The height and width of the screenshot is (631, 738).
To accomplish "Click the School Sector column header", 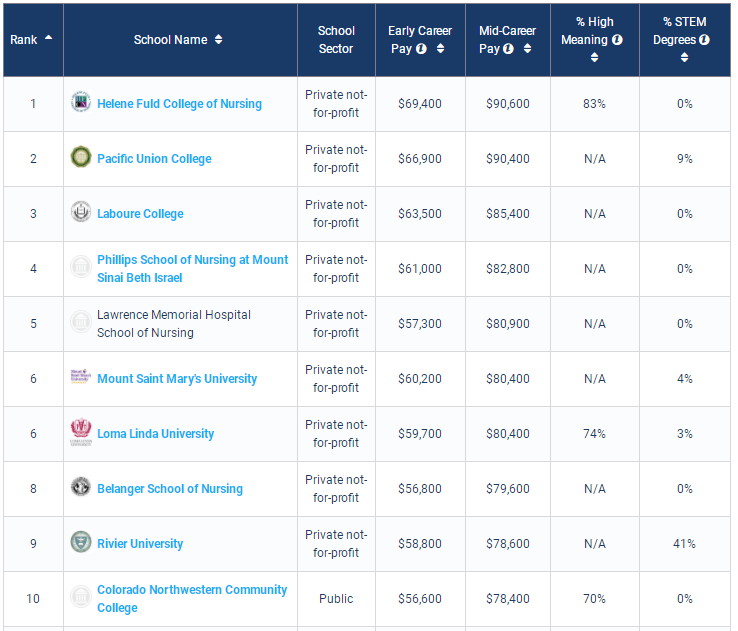I will [x=336, y=40].
